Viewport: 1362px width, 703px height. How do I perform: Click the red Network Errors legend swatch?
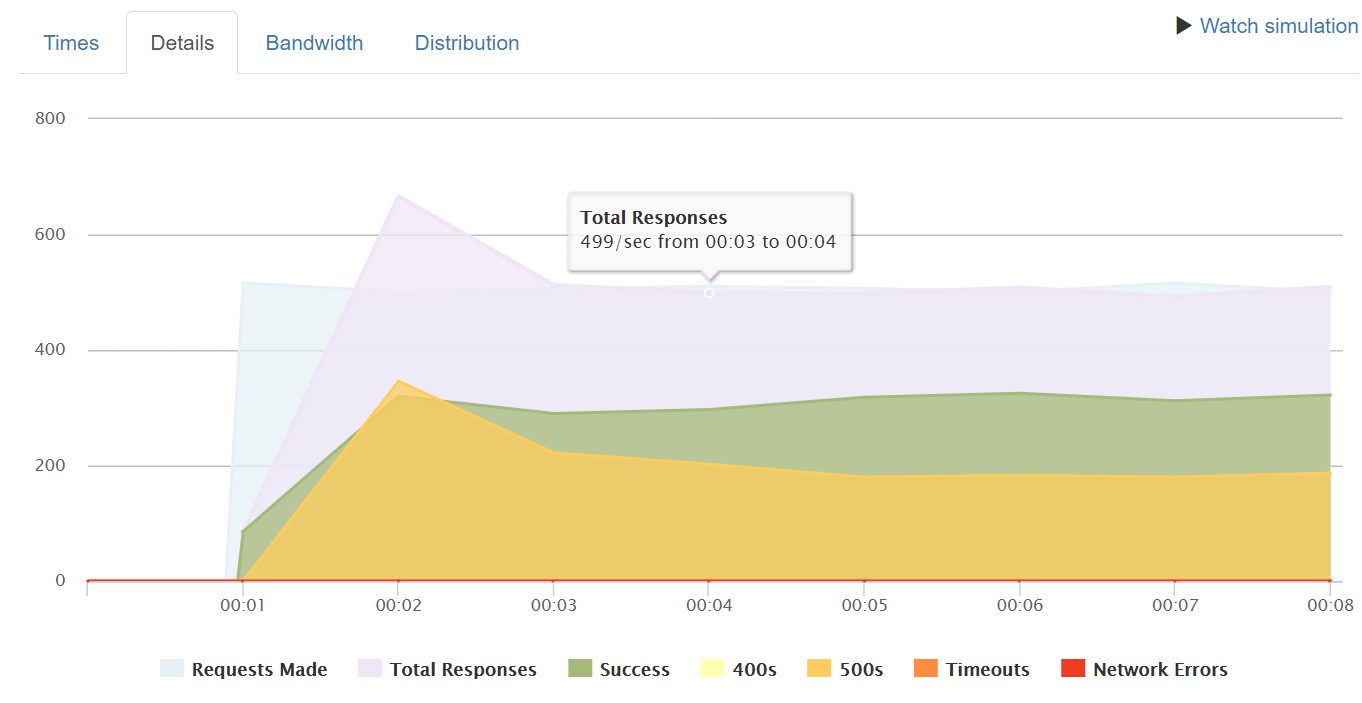[1073, 669]
